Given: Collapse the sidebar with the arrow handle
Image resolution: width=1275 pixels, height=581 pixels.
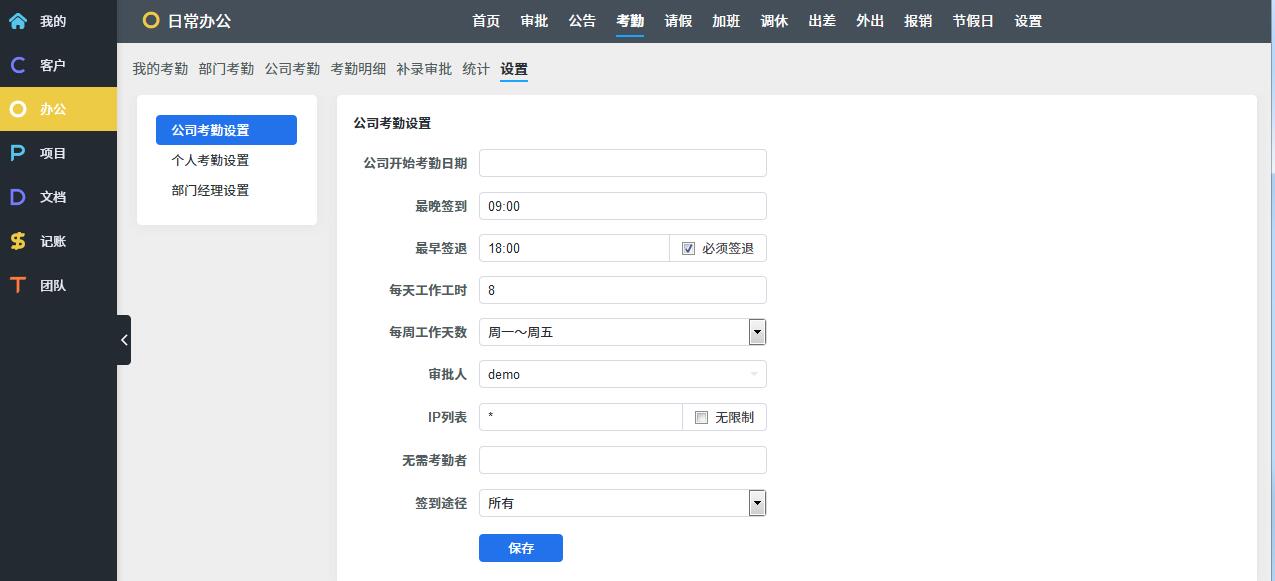Looking at the screenshot, I should pyautogui.click(x=124, y=340).
